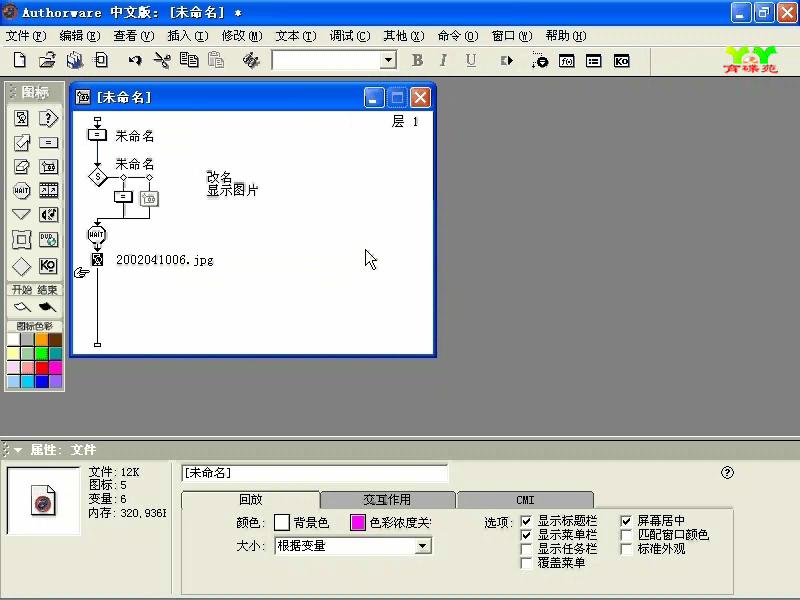Toggle the 屏幕居中 checkbox
The width and height of the screenshot is (800, 600).
(x=626, y=521)
